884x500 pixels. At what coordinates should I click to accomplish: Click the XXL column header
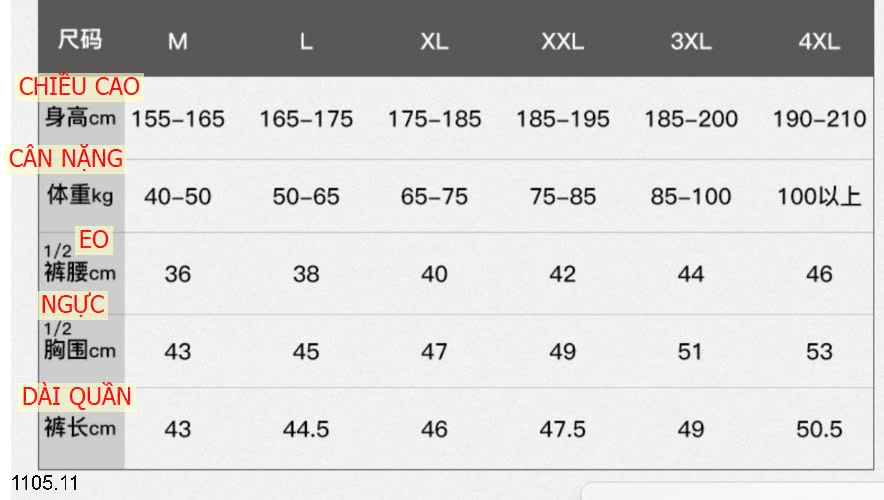[x=563, y=41]
